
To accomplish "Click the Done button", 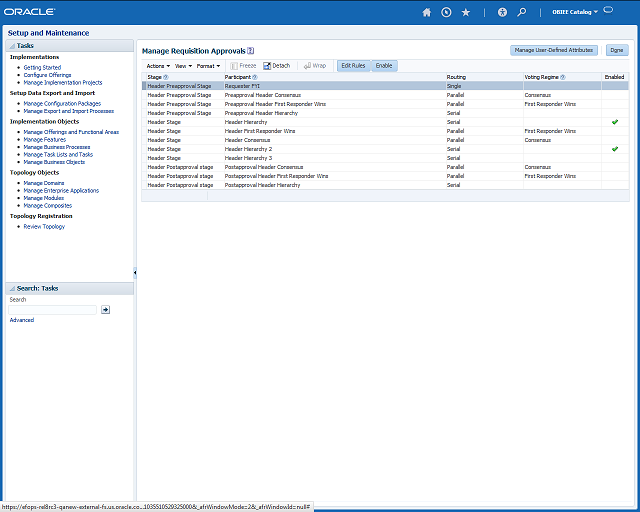I will click(x=617, y=50).
